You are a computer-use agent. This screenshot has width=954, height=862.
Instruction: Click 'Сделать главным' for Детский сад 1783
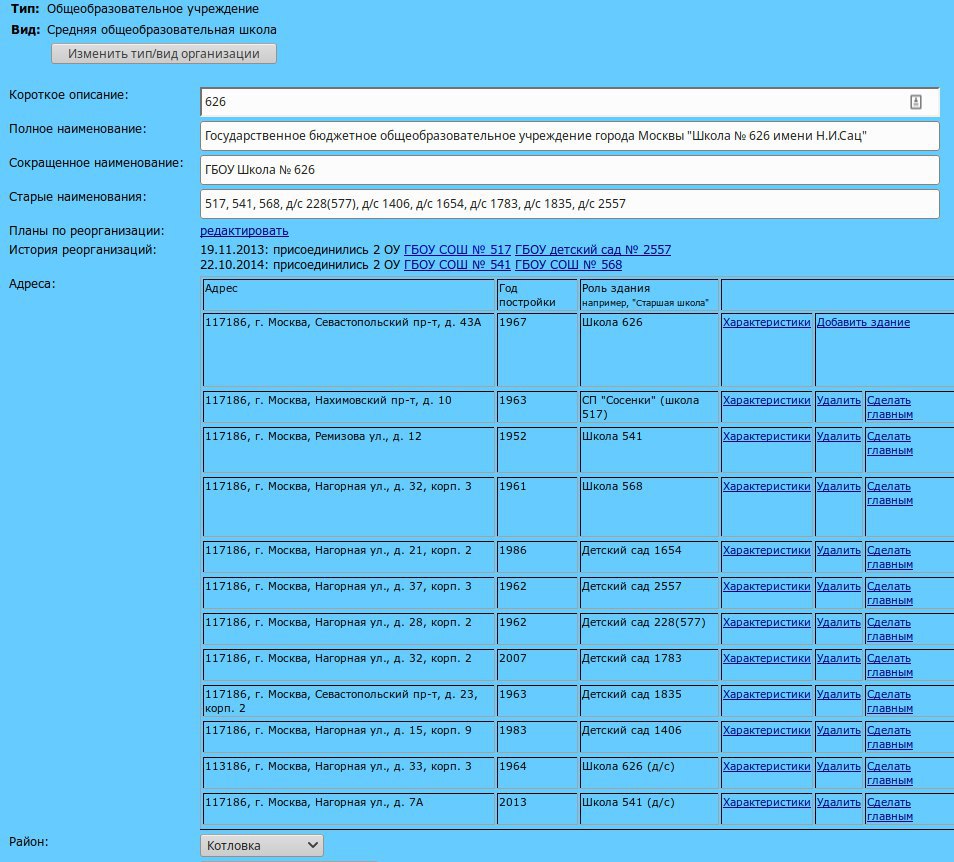[x=890, y=664]
